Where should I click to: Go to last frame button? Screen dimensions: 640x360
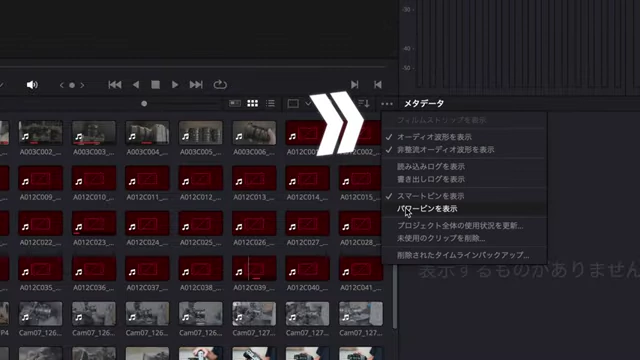pyautogui.click(x=196, y=85)
